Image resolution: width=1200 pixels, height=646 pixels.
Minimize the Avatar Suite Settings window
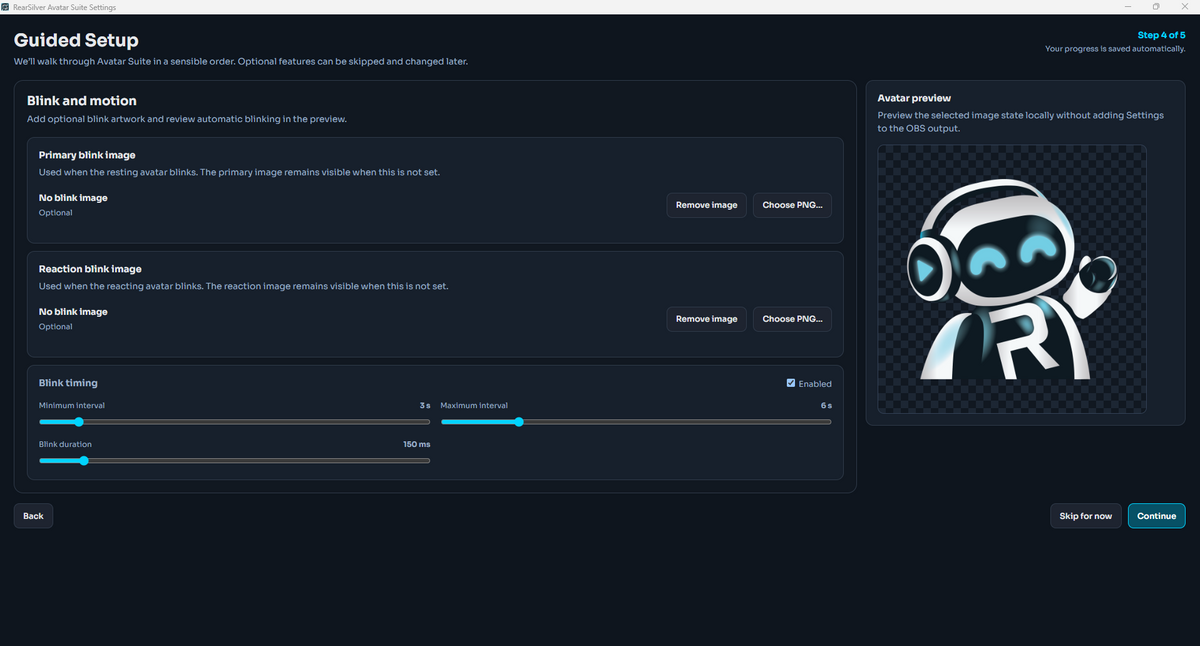(1130, 7)
